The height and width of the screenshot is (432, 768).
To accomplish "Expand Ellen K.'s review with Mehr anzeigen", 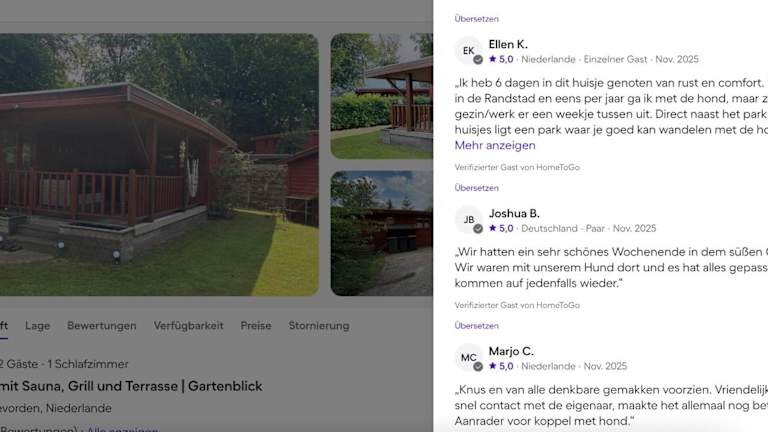I will (x=495, y=145).
